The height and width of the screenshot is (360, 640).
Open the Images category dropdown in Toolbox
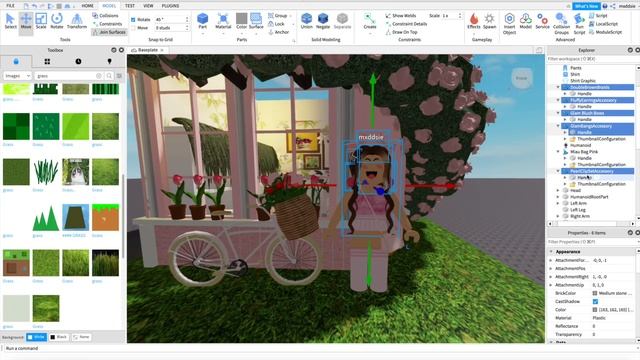[x=17, y=76]
